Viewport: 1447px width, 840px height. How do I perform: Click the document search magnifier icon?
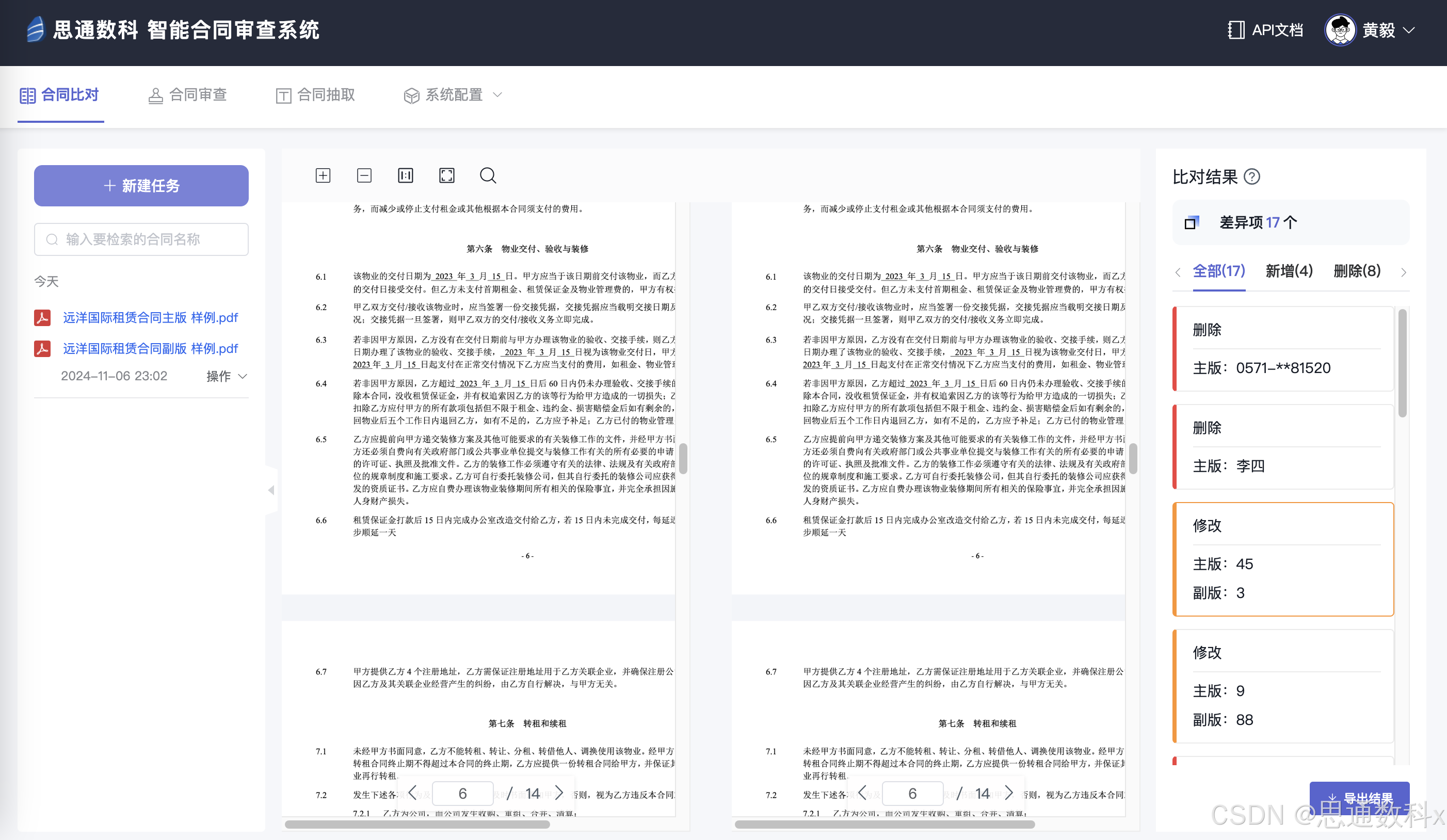pos(488,175)
